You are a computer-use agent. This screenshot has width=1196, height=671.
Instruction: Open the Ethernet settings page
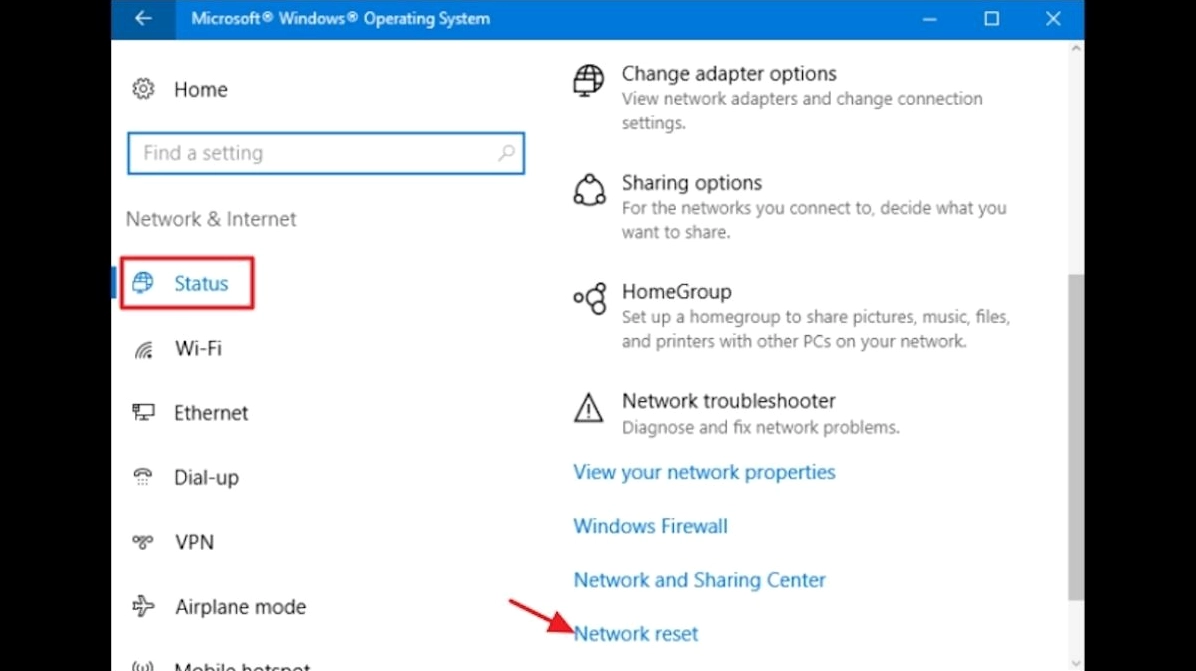tap(210, 413)
